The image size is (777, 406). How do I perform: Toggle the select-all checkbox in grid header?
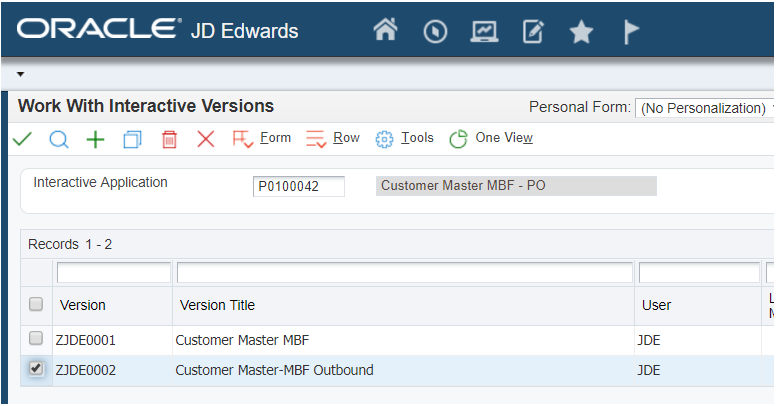click(36, 304)
